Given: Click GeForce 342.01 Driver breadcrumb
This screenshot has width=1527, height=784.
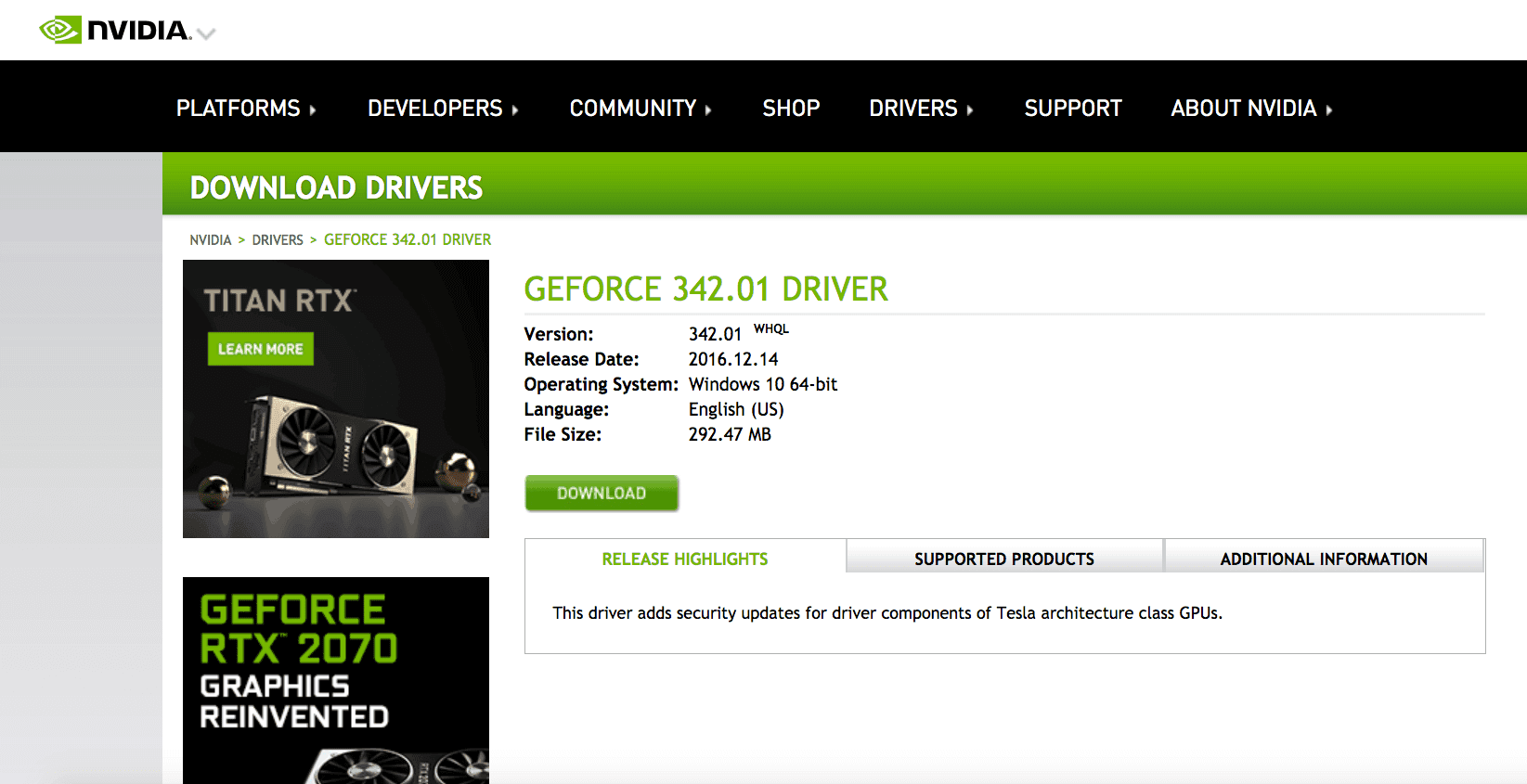Looking at the screenshot, I should tap(408, 240).
